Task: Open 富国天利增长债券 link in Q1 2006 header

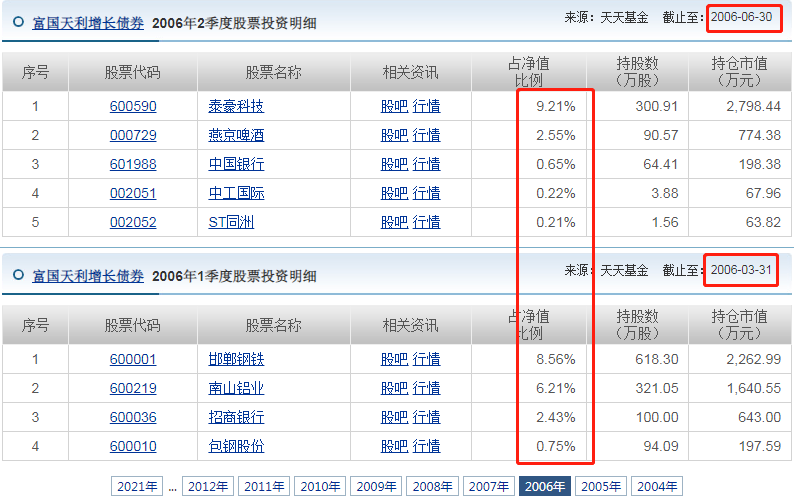Action: [88, 276]
